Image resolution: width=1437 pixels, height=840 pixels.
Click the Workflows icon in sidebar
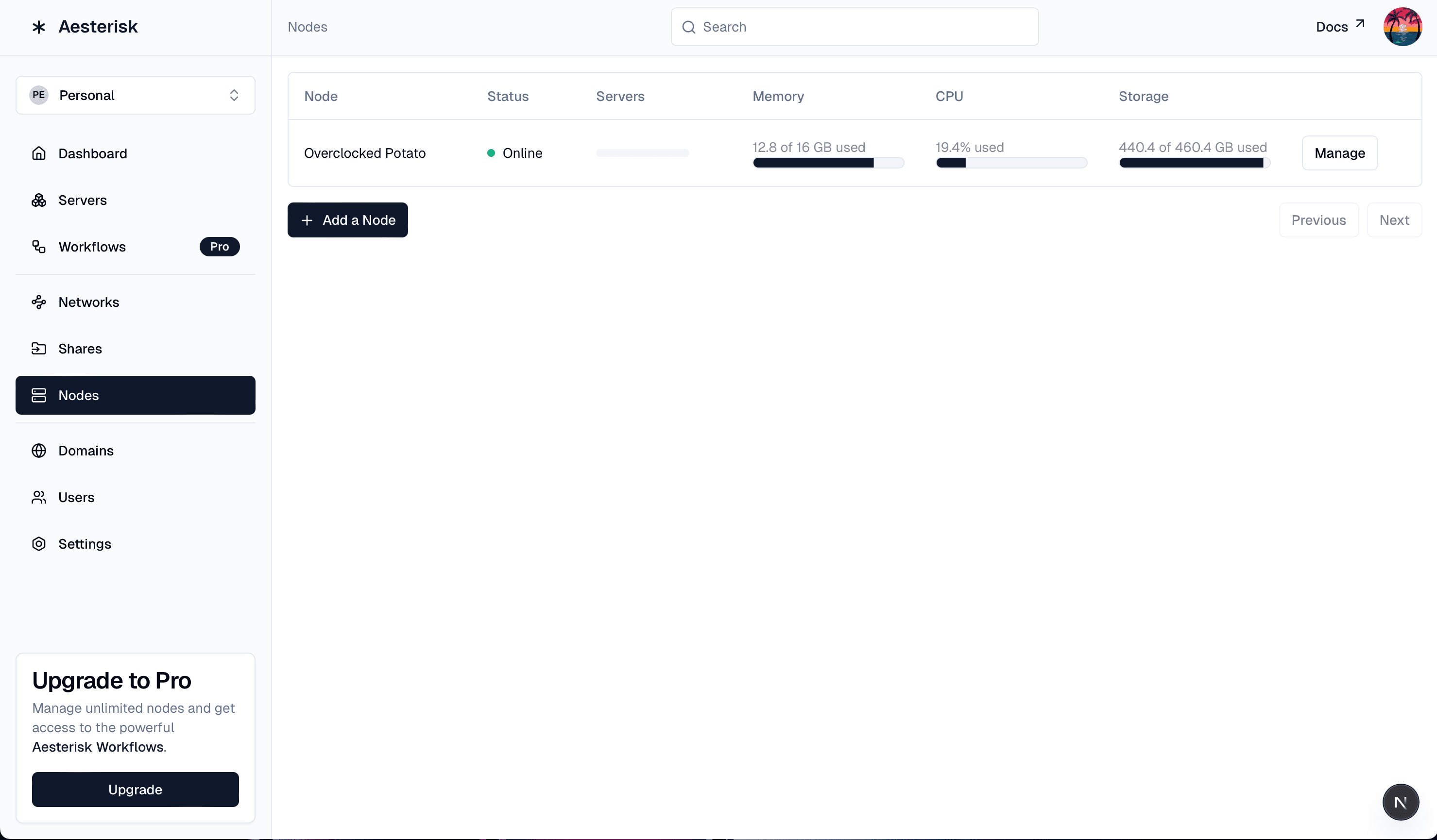[x=38, y=247]
